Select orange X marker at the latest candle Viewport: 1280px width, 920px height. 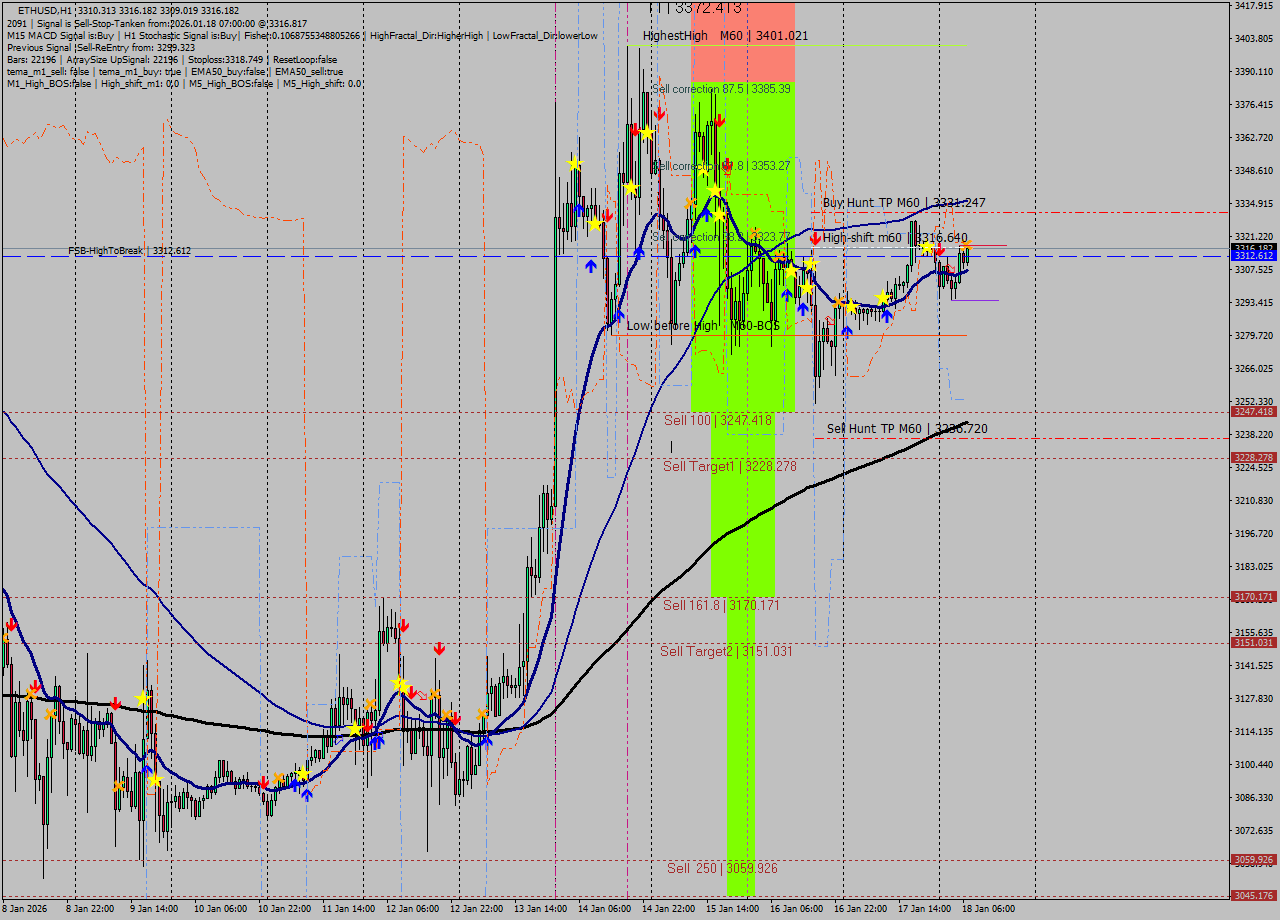pos(966,244)
